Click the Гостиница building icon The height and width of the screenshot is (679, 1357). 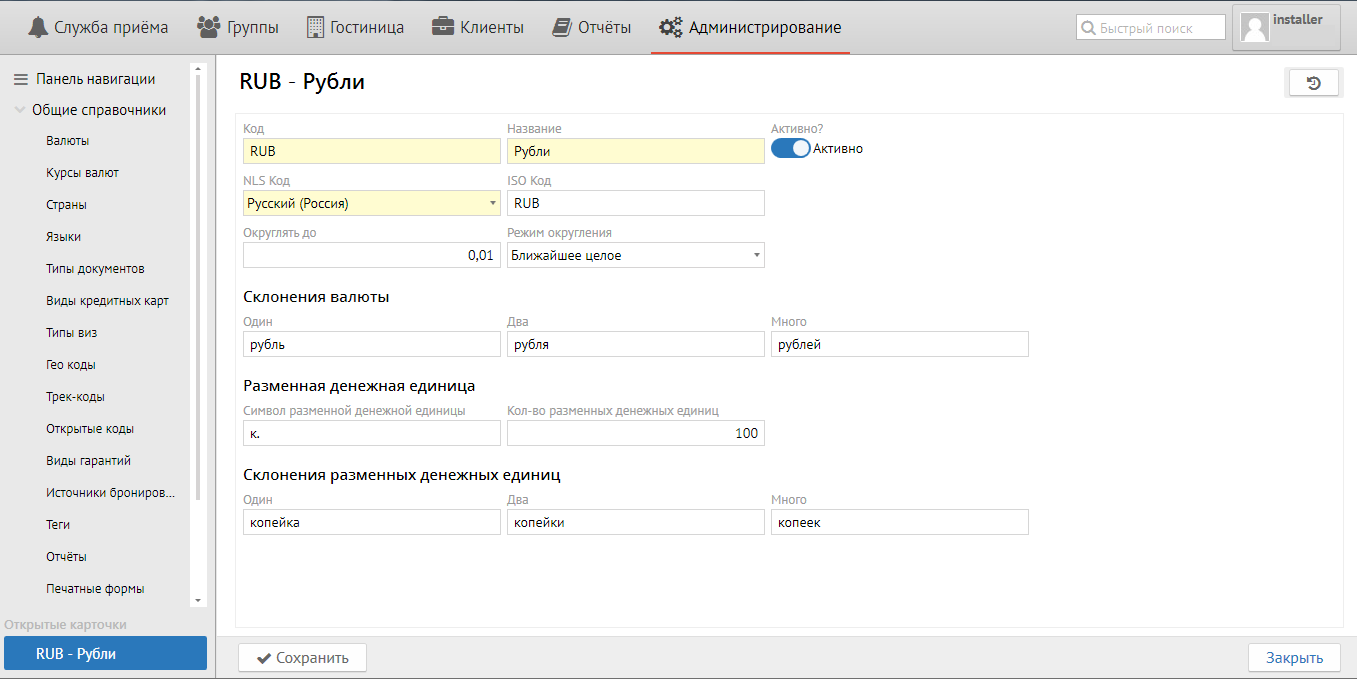(x=315, y=27)
